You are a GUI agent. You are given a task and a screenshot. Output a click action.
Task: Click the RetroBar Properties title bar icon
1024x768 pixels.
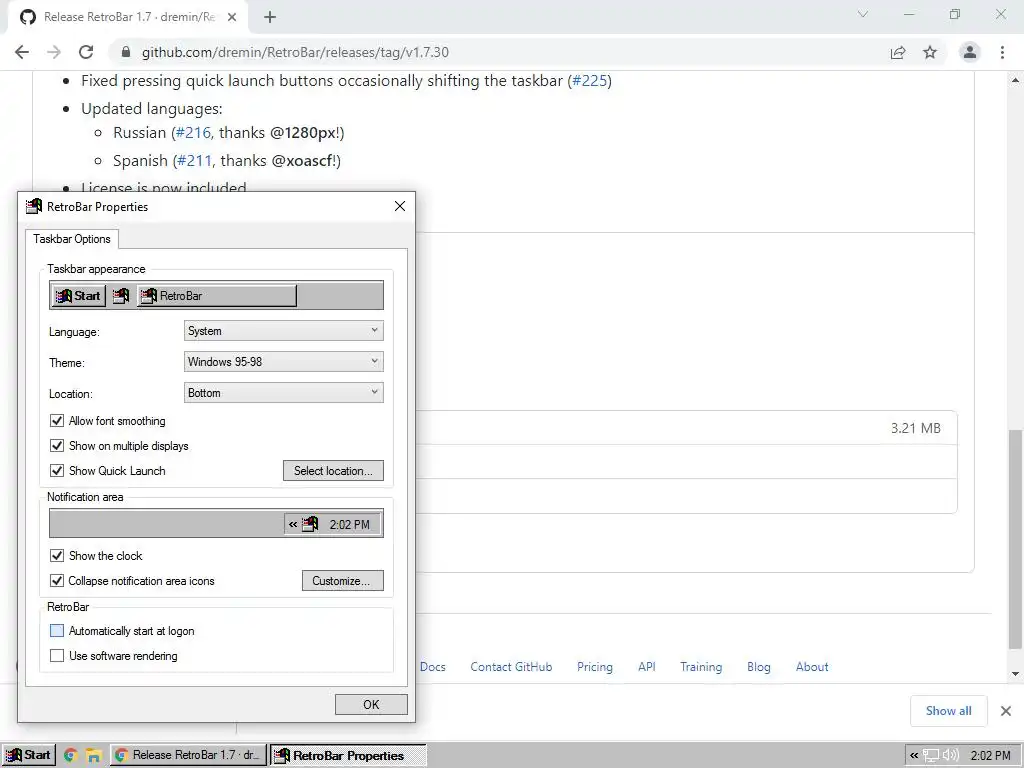tap(34, 206)
